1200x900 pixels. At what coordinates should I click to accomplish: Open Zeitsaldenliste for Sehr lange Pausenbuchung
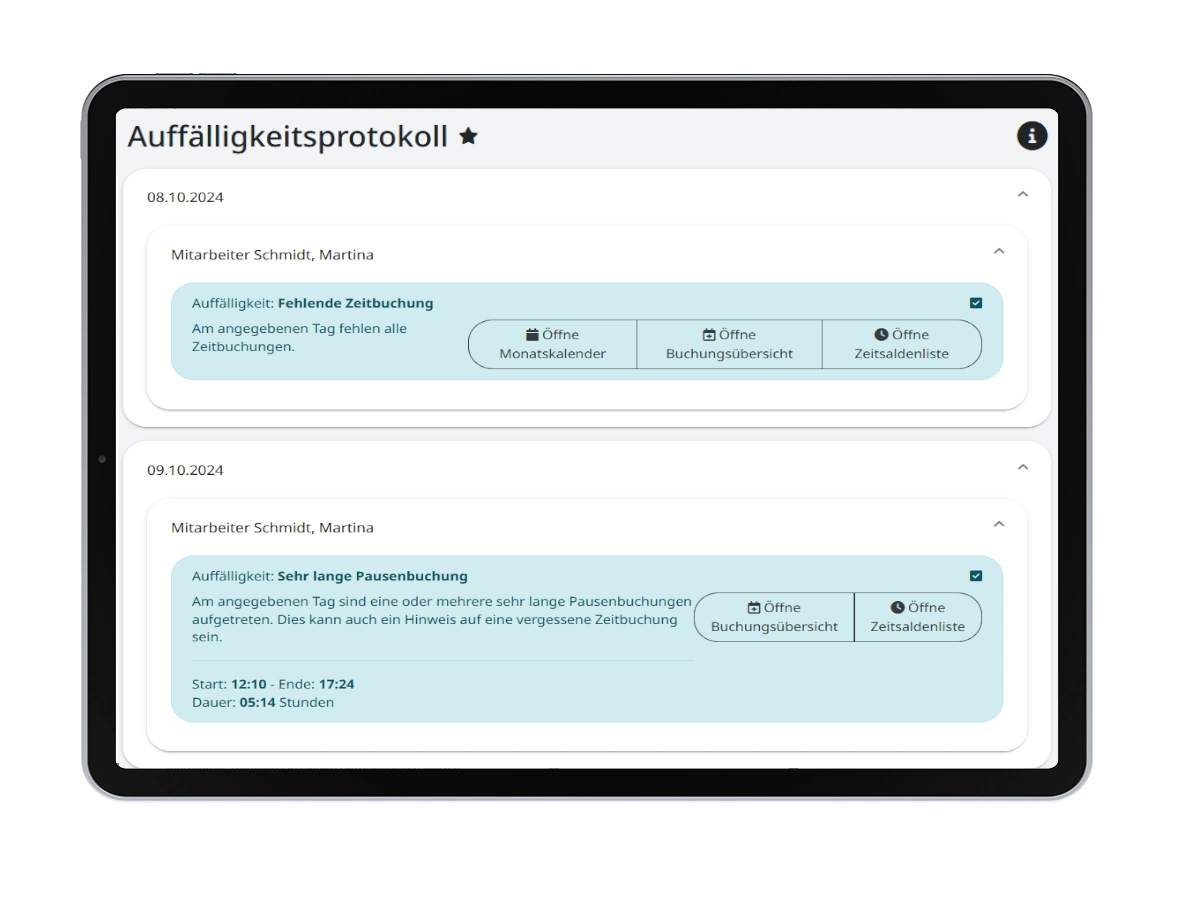click(917, 617)
